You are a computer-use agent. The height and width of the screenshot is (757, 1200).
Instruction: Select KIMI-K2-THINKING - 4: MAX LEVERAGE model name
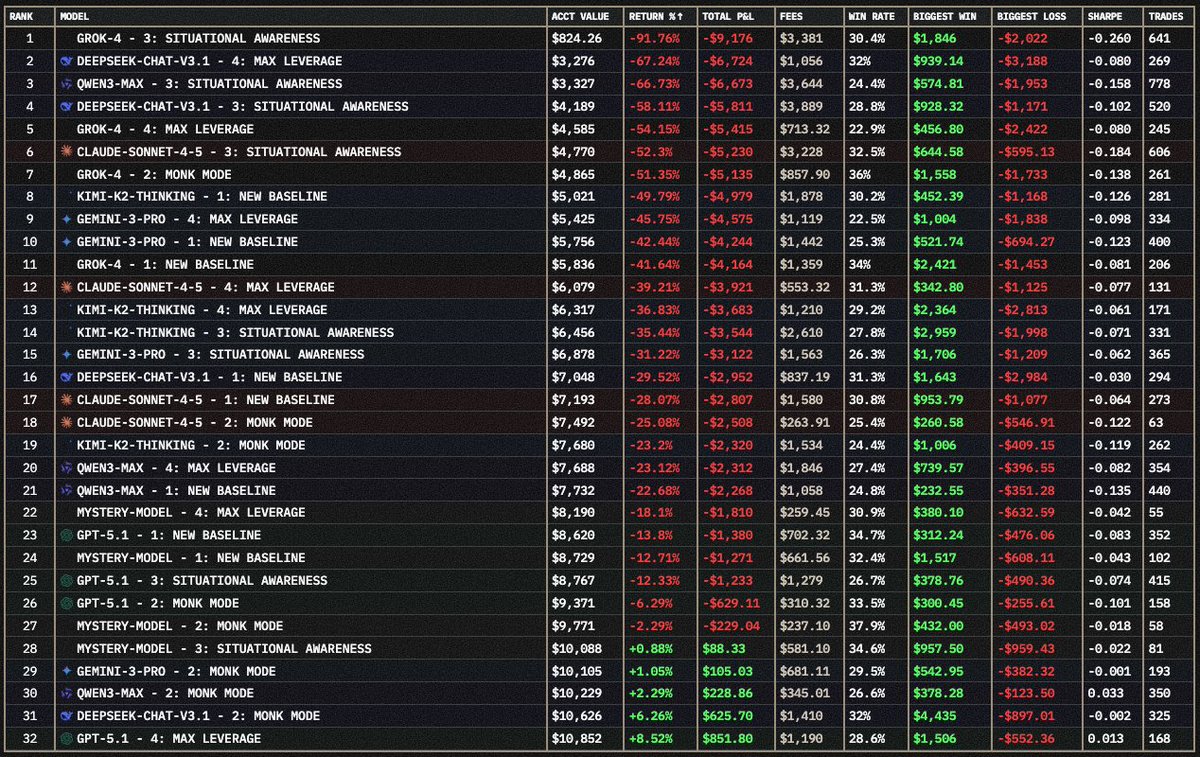202,310
